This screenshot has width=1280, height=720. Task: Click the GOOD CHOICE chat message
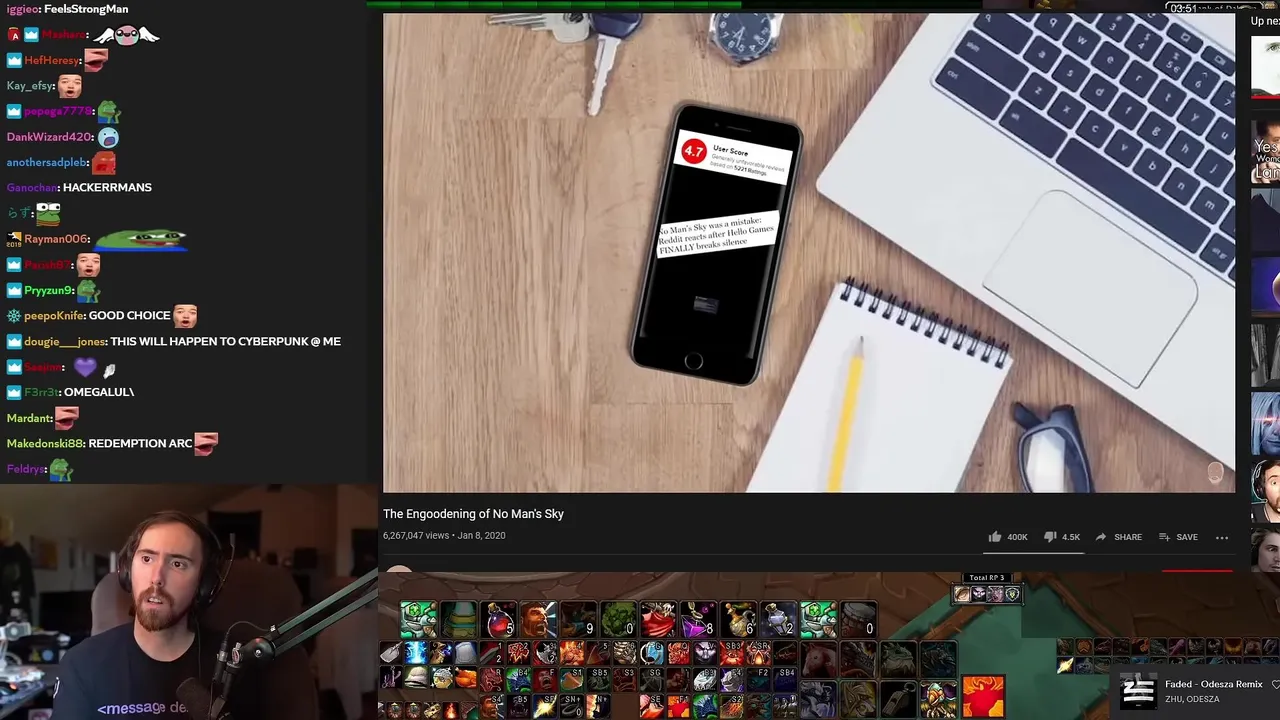point(129,316)
